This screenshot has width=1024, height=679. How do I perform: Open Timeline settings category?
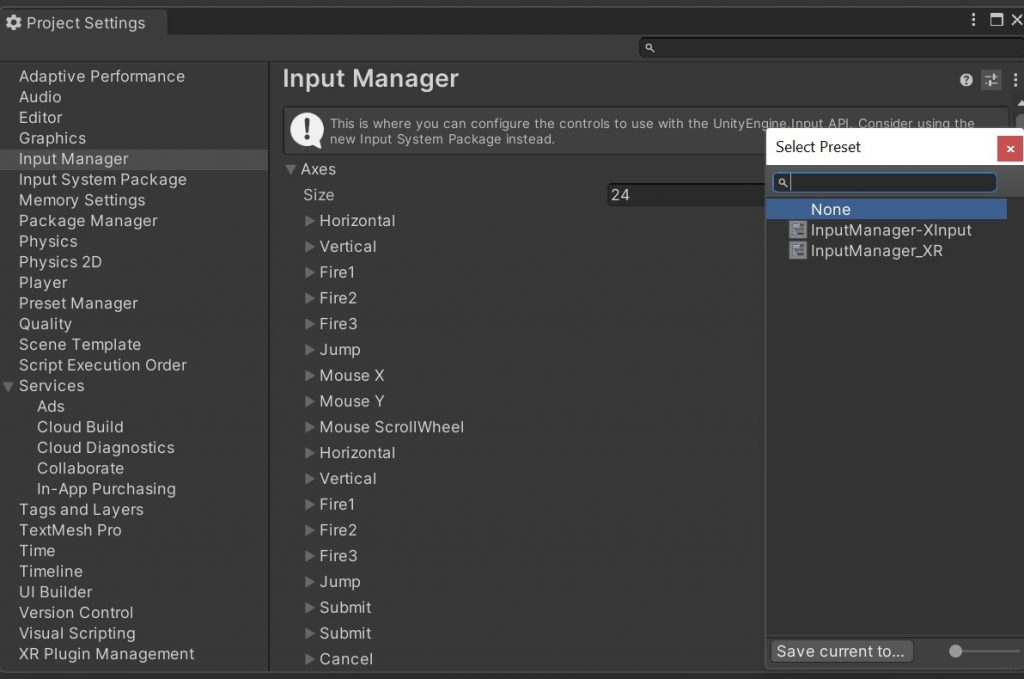[50, 572]
